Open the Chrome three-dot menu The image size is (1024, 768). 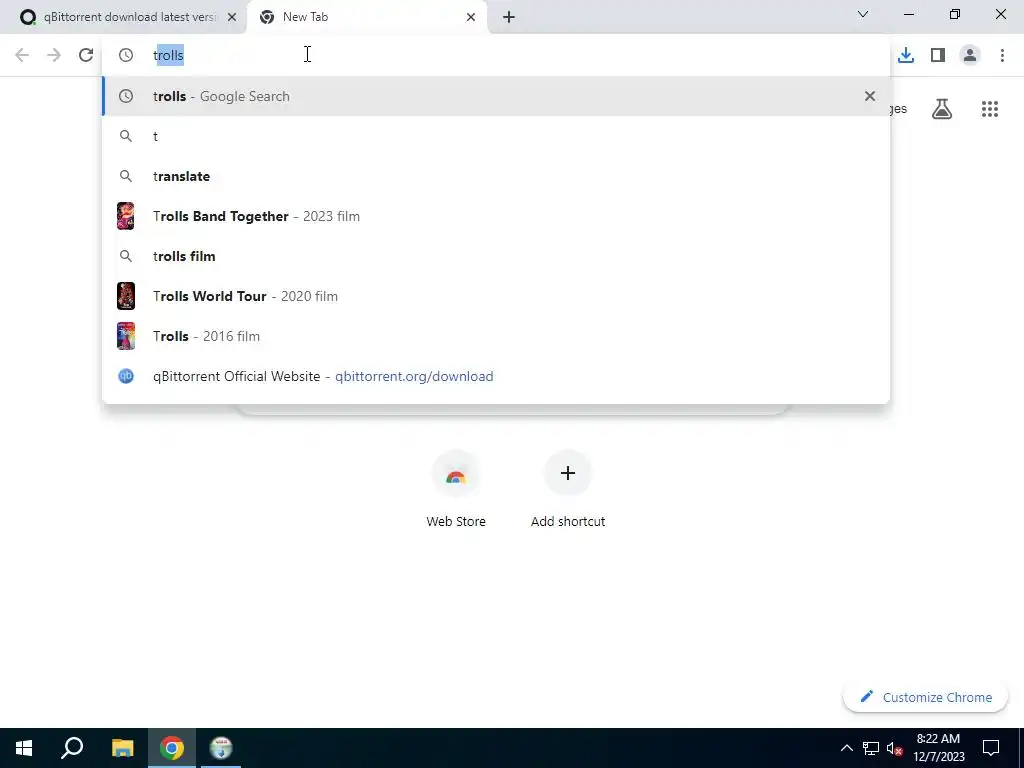pos(1002,56)
